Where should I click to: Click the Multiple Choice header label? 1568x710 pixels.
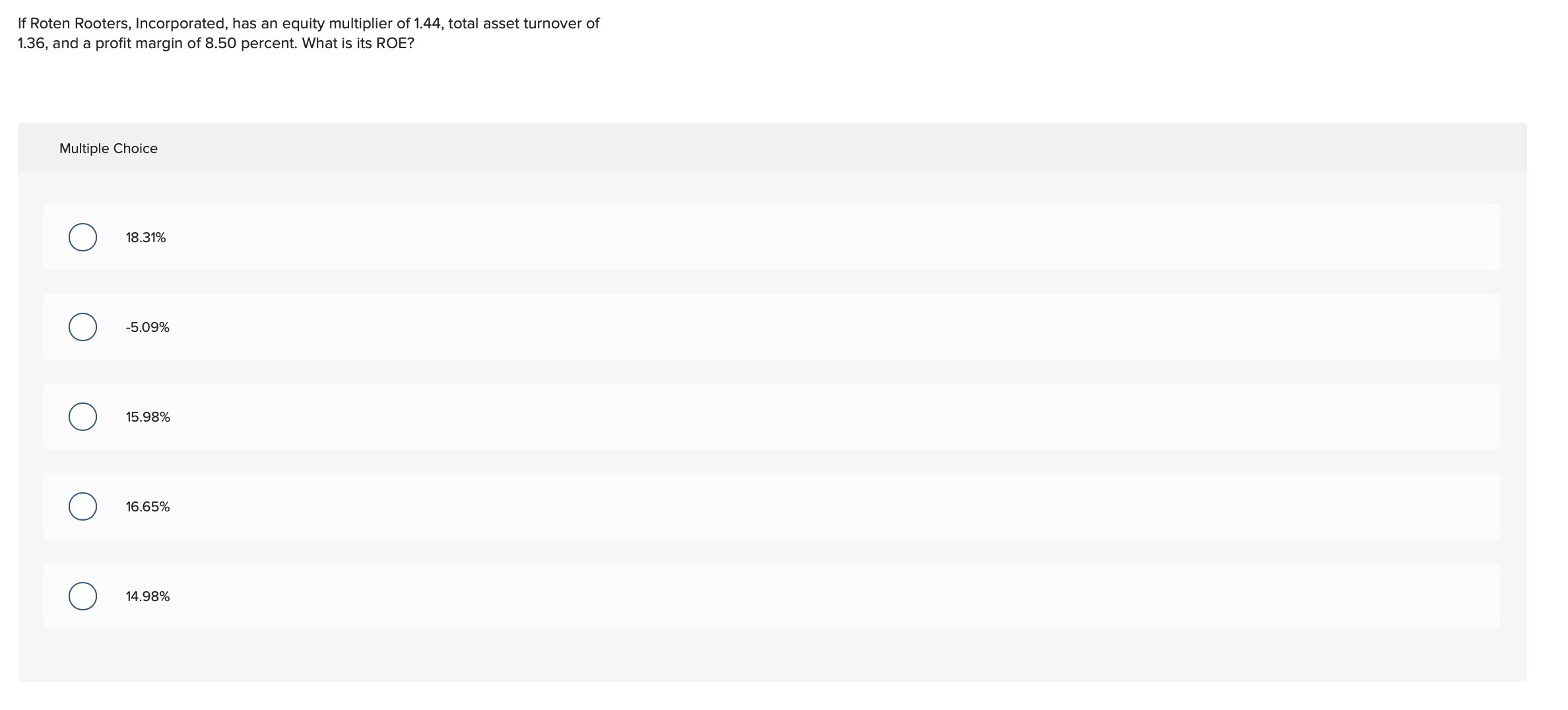pos(108,148)
